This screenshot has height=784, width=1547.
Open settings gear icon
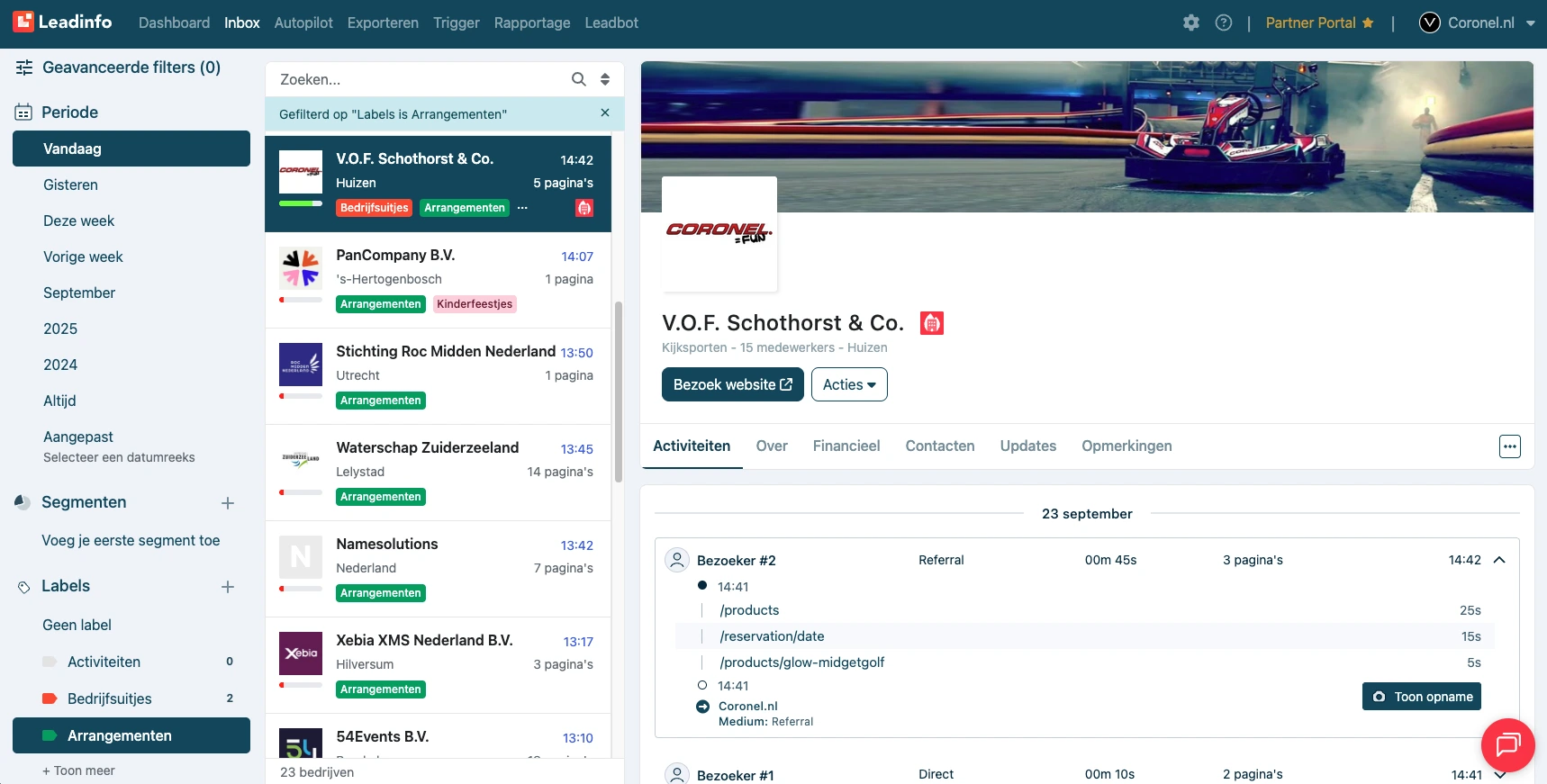coord(1191,23)
